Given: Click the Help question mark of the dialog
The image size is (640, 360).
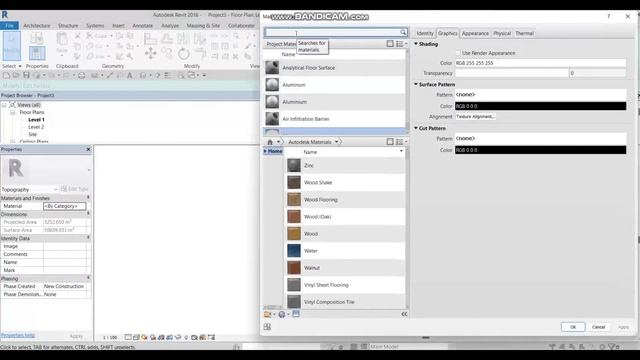Looking at the screenshot, I should [x=609, y=16].
